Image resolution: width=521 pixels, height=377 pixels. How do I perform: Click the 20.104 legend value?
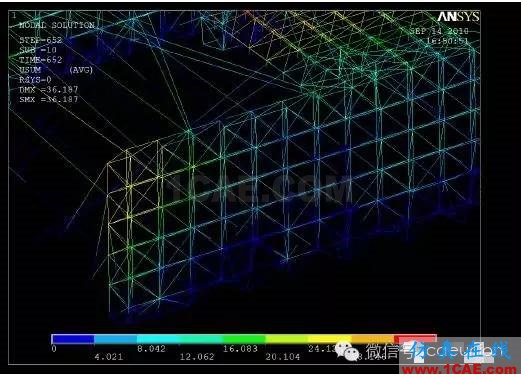(x=283, y=357)
